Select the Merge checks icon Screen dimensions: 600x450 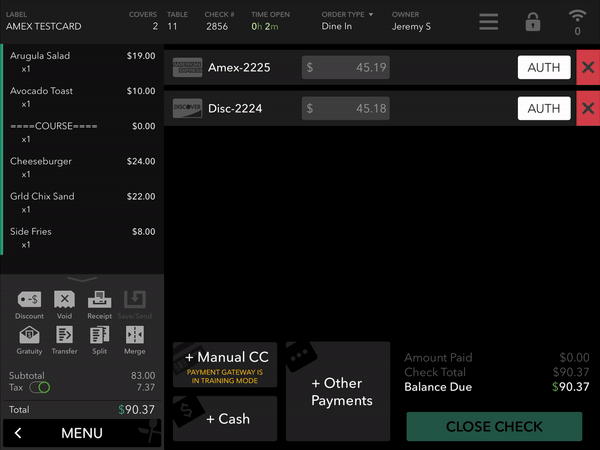pyautogui.click(x=135, y=335)
